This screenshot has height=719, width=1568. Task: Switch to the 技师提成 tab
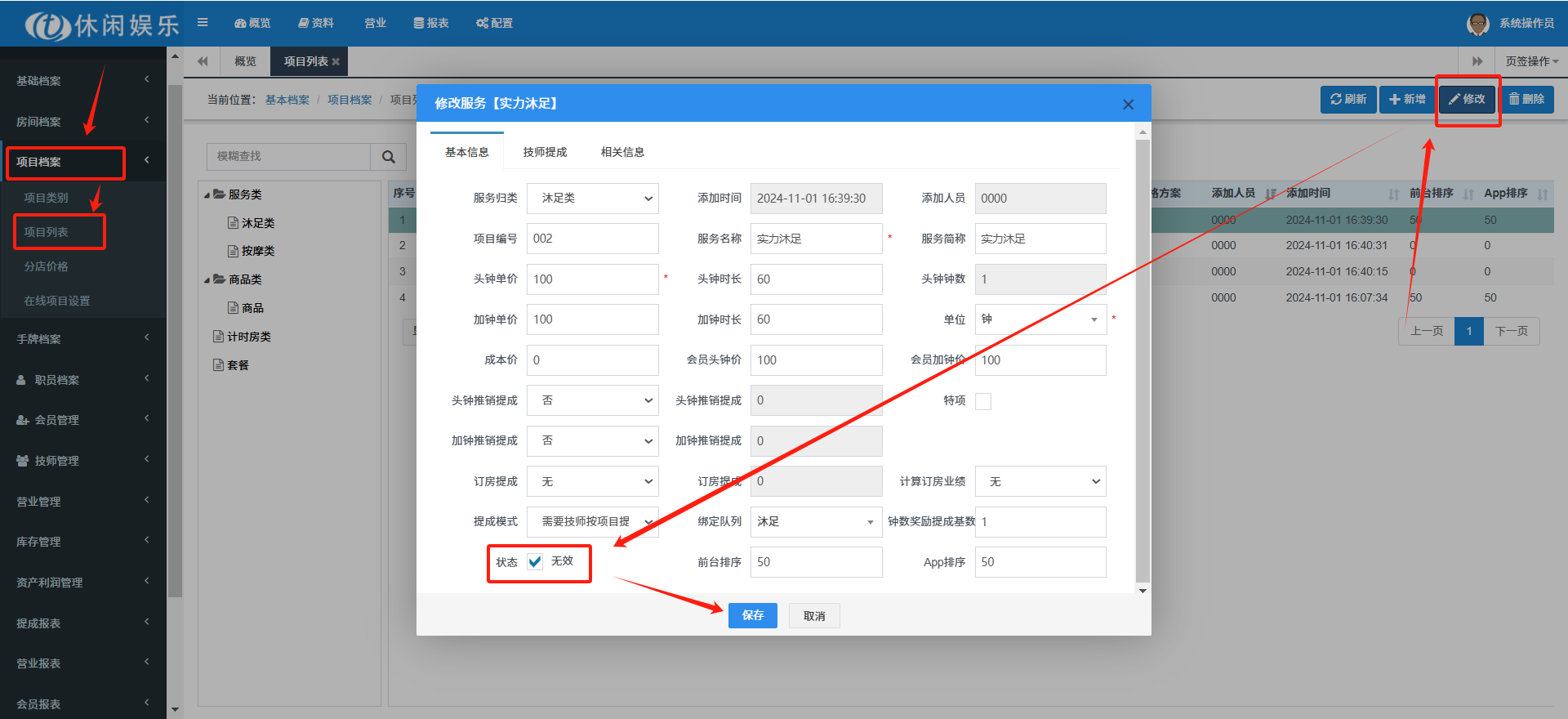(545, 152)
